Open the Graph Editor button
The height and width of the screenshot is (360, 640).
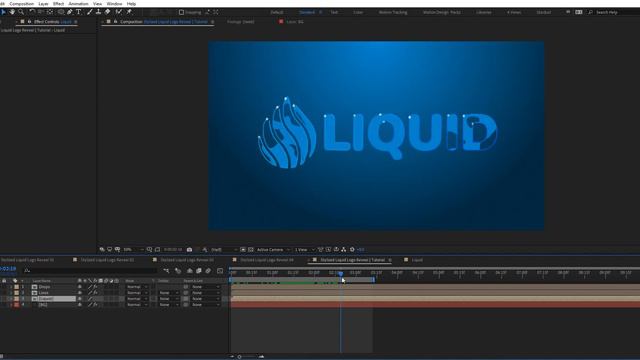coord(220,271)
